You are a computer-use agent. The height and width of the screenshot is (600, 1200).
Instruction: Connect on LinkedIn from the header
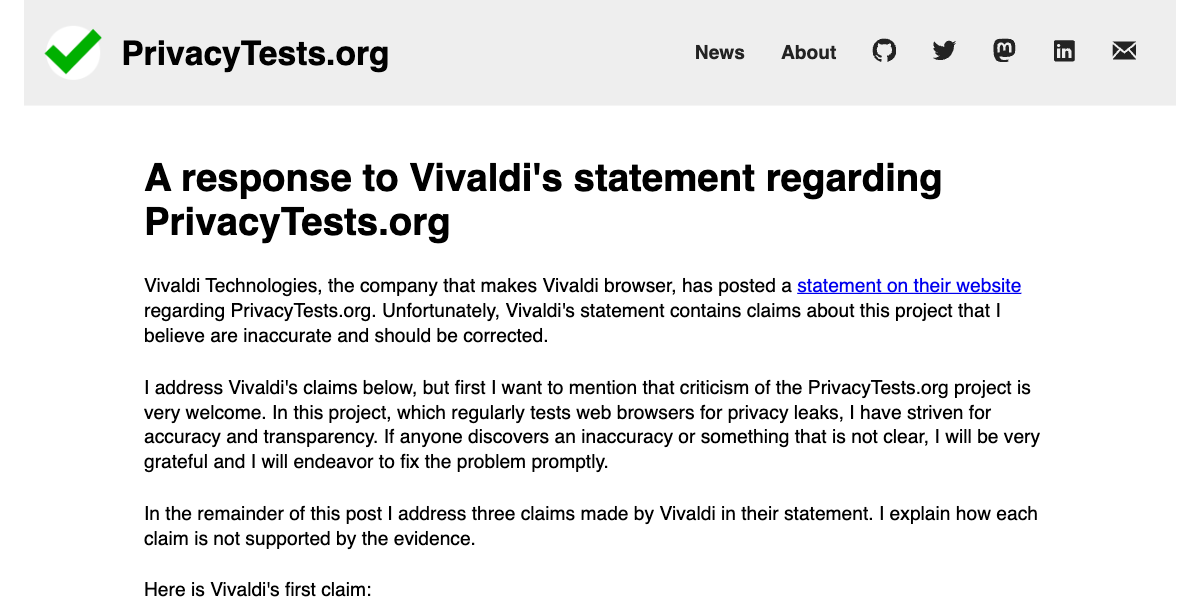(1064, 51)
